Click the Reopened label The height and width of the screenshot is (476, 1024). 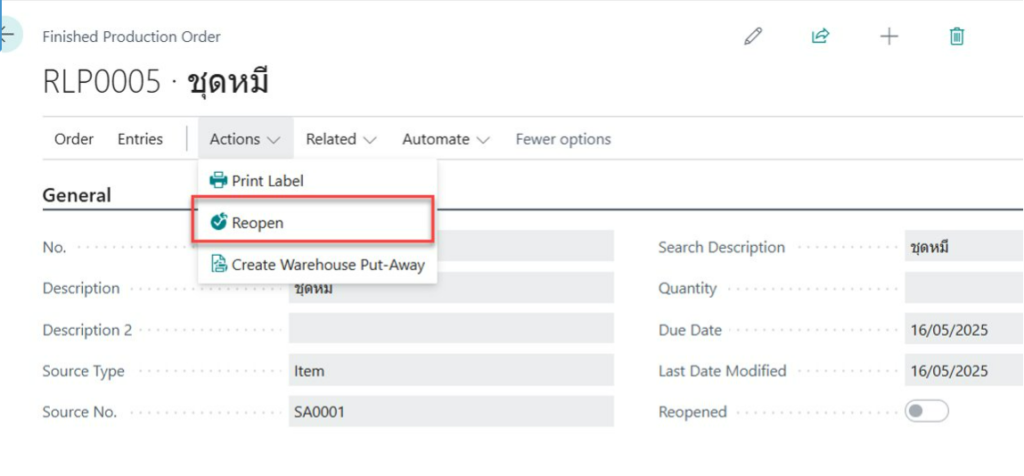692,412
